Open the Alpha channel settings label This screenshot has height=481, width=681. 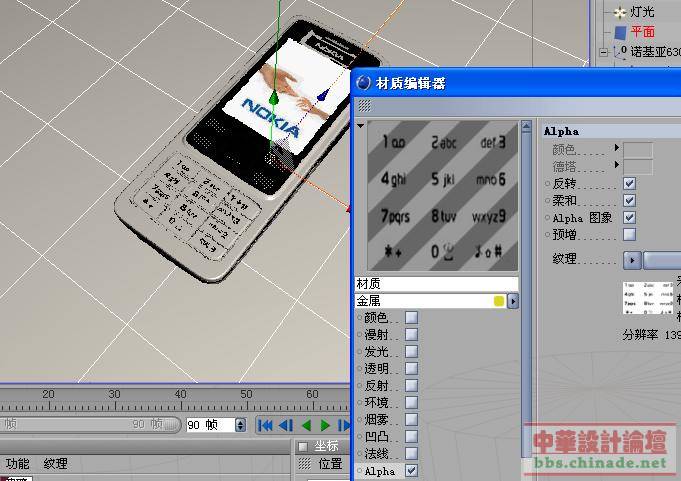point(380,471)
